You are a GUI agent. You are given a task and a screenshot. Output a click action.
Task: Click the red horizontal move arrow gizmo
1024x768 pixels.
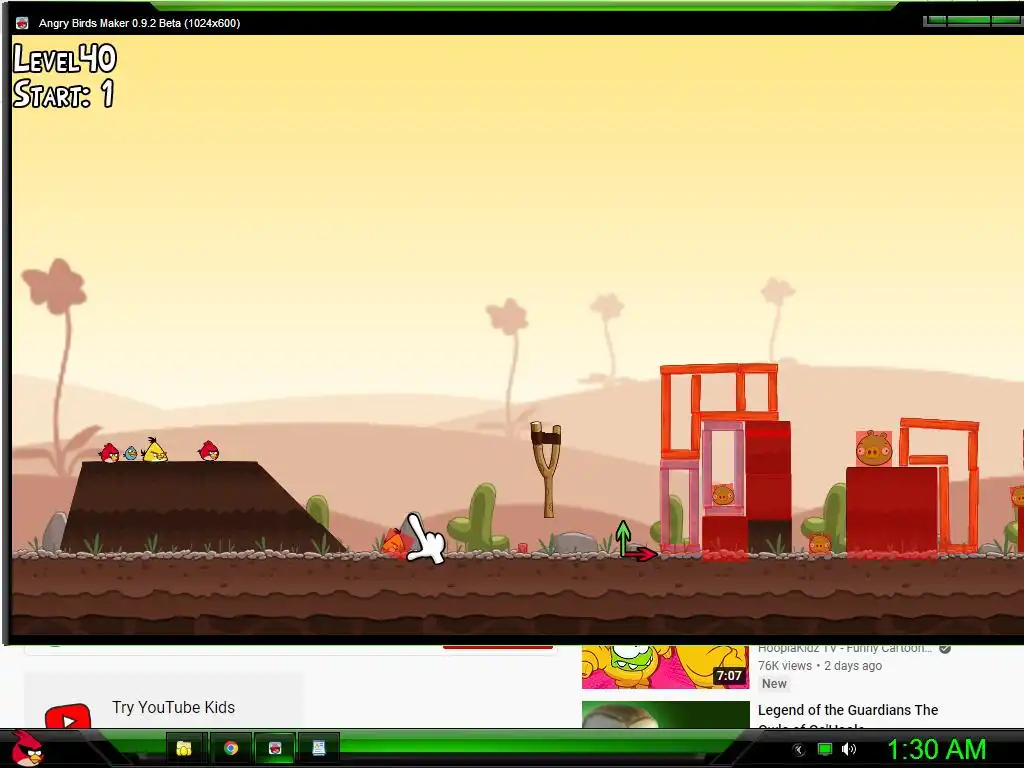640,554
